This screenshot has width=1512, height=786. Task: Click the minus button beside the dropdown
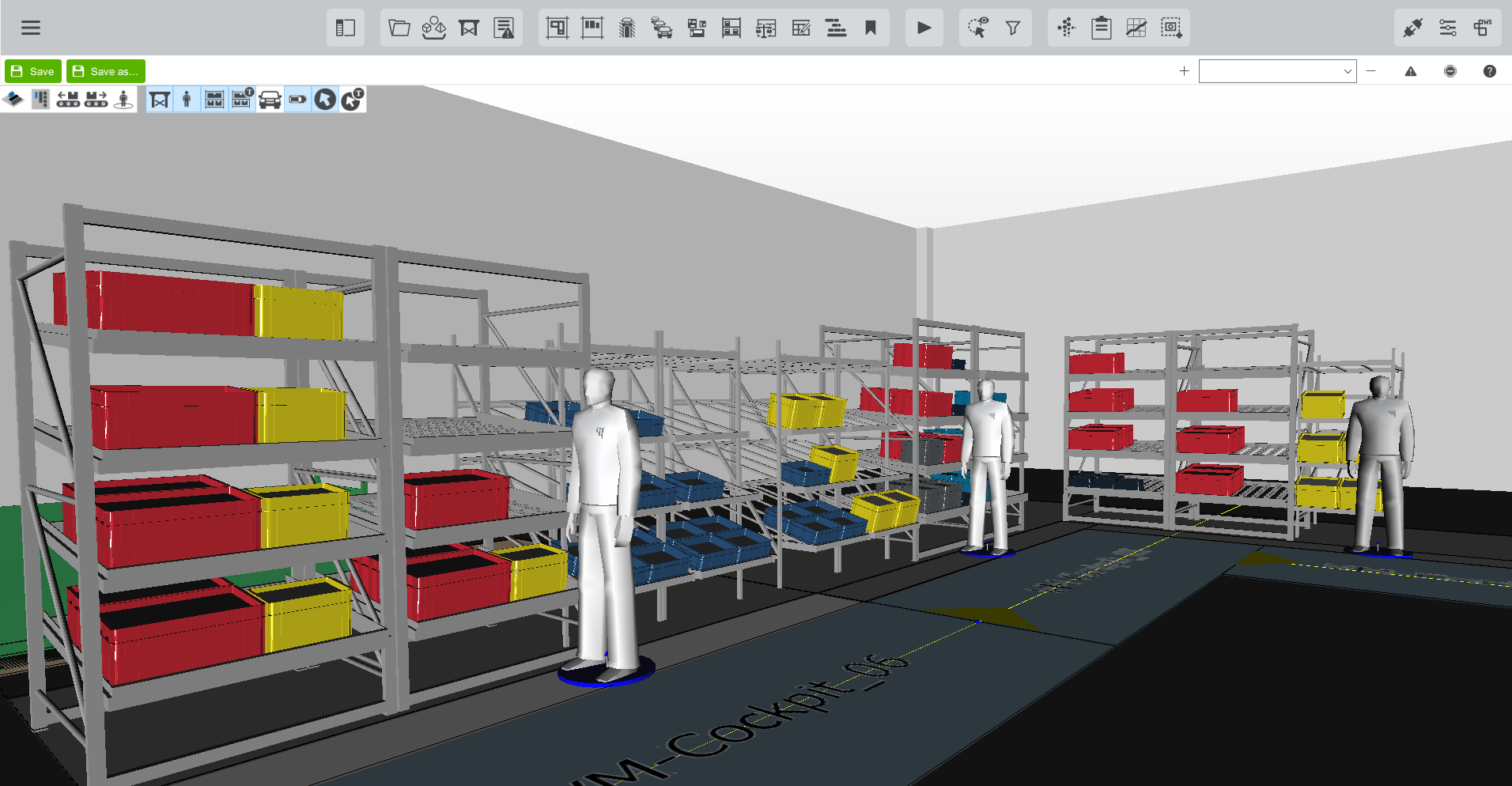(x=1371, y=71)
